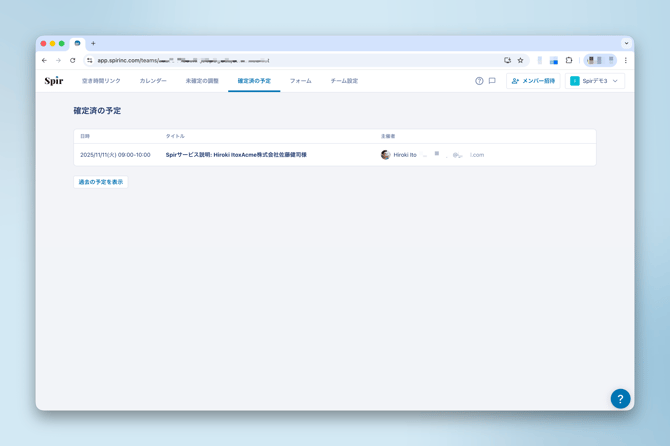Expand the tab search chevron in Chrome
The width and height of the screenshot is (670, 446).
626,43
